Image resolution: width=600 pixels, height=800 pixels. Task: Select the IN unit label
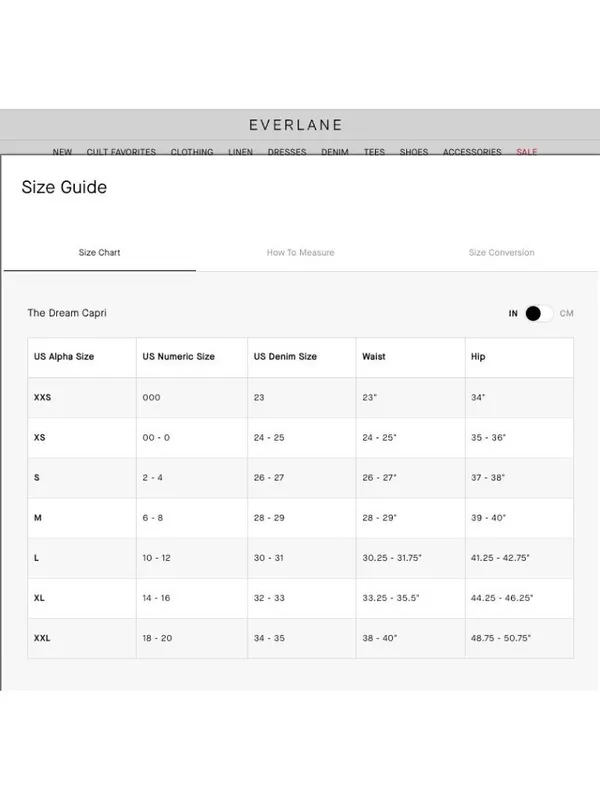(x=513, y=313)
